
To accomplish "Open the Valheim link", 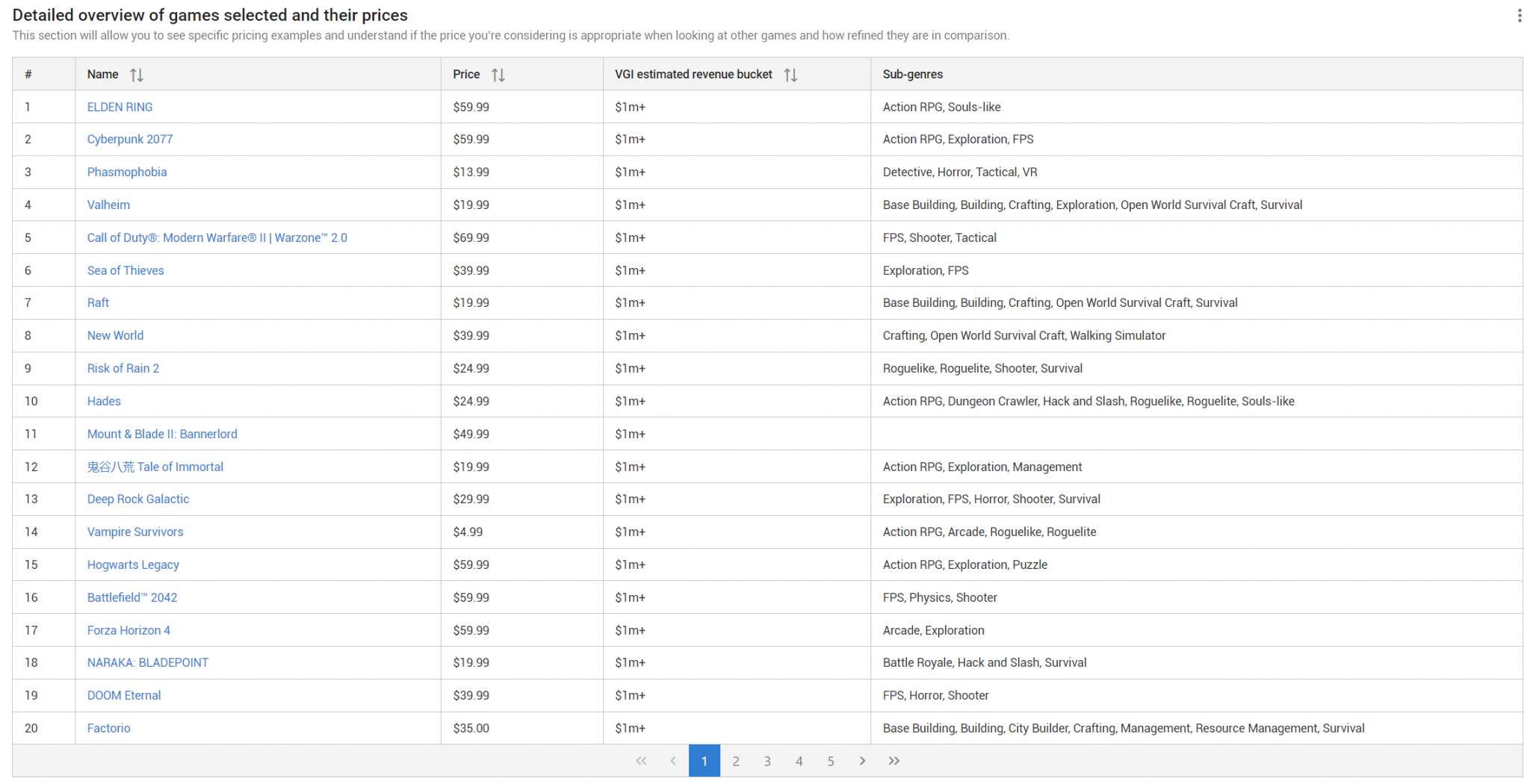I will 108,205.
